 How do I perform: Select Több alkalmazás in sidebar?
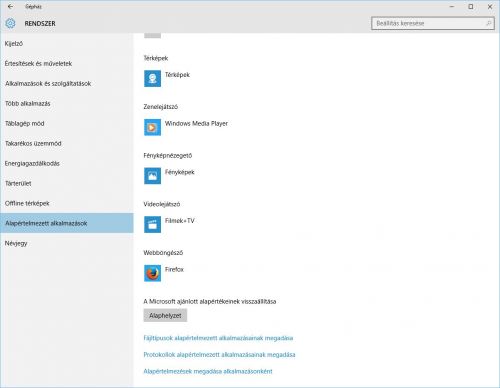pyautogui.click(x=67, y=103)
